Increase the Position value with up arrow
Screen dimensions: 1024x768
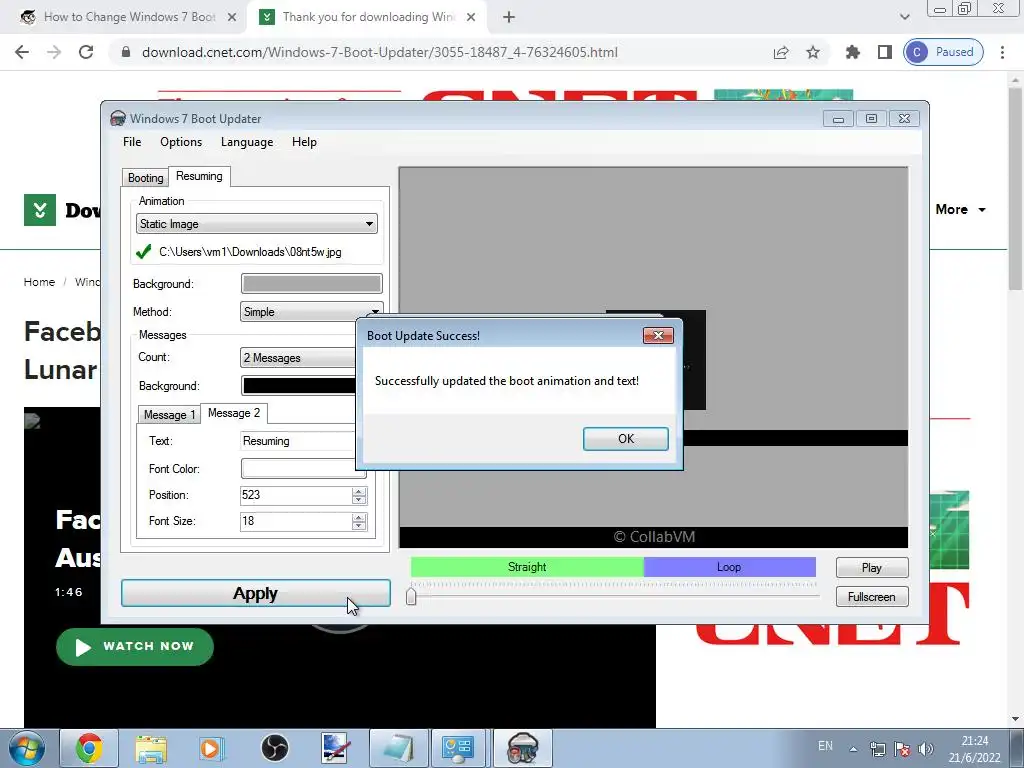359,491
